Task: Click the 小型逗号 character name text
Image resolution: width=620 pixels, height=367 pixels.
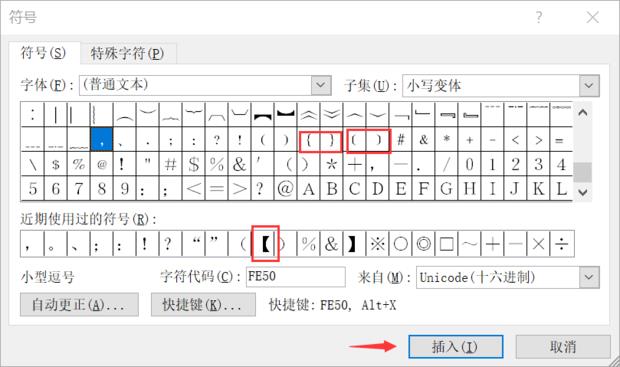Action: point(47,277)
